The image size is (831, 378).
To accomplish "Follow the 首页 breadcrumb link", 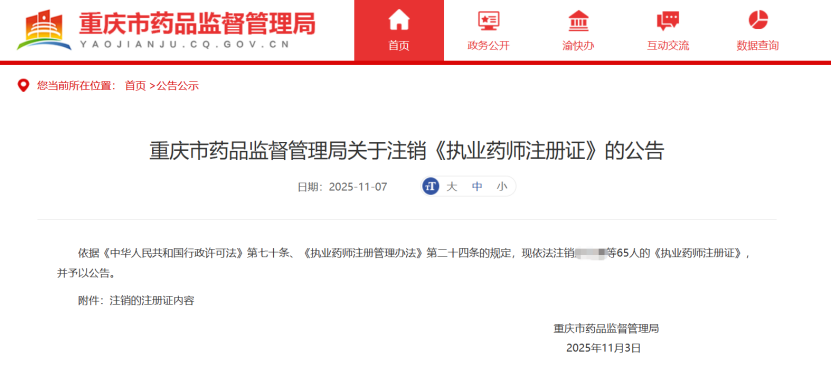I will (x=135, y=86).
